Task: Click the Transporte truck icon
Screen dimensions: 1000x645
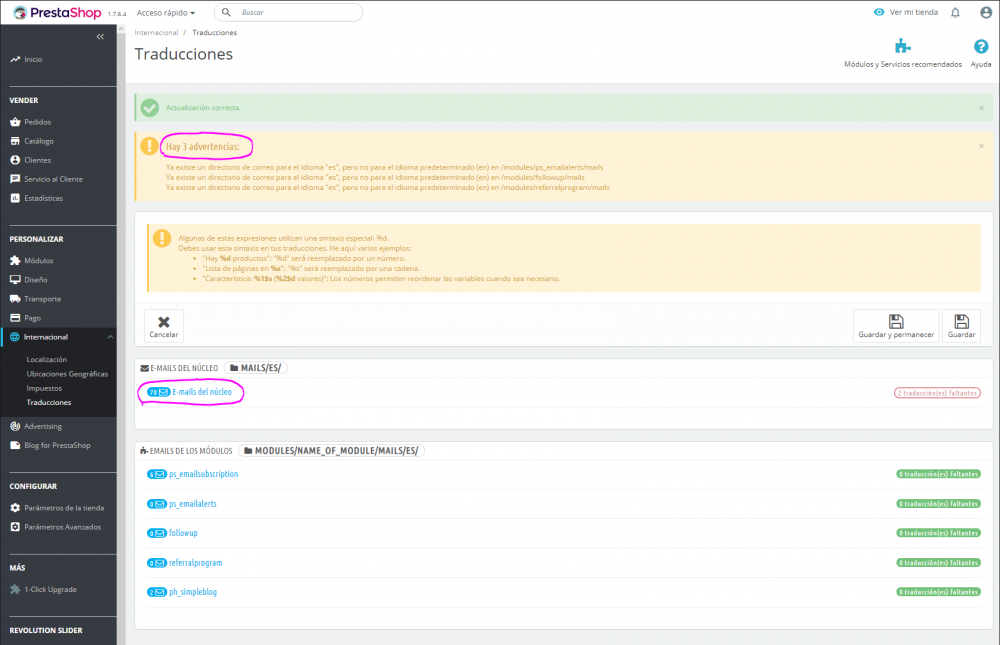Action: (x=15, y=299)
